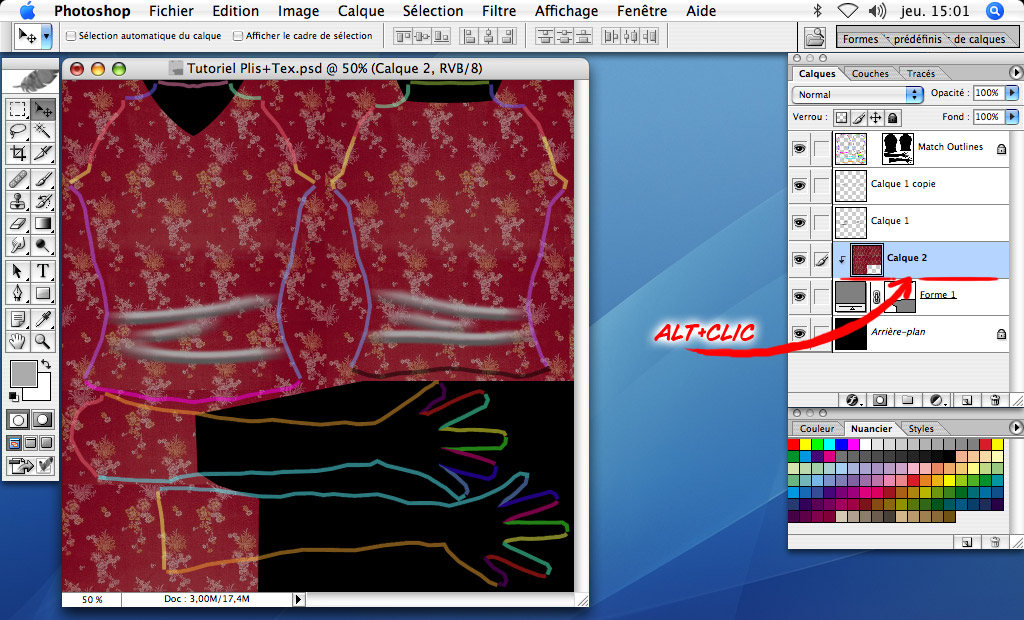This screenshot has width=1024, height=620.
Task: Toggle lock transparent pixels in Verrou
Action: point(842,118)
